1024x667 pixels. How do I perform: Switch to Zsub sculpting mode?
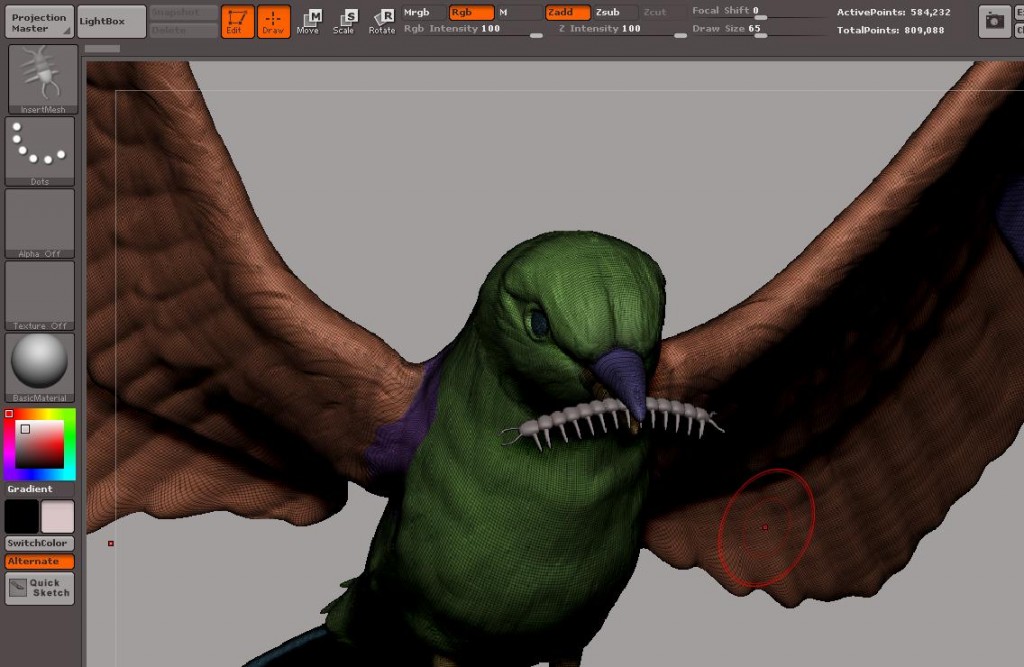tap(608, 12)
